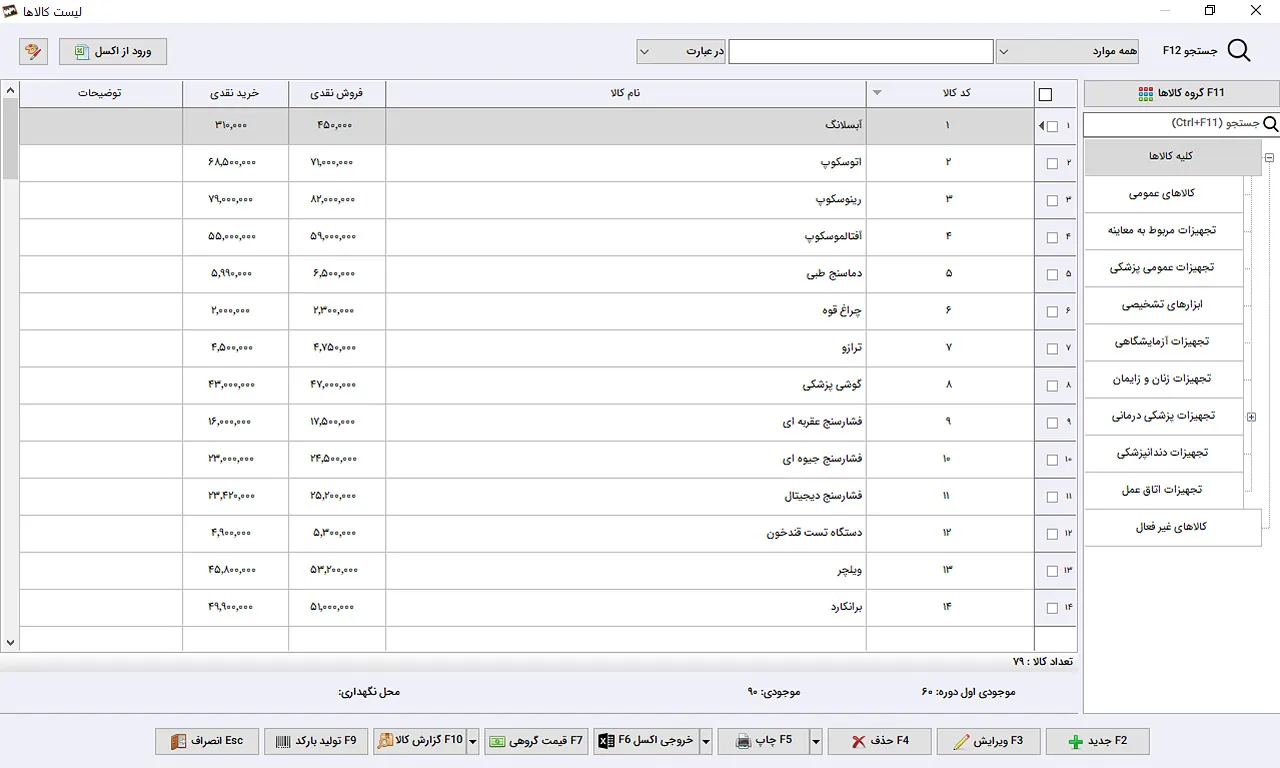Image resolution: width=1280 pixels, height=768 pixels.
Task: Check the box for رینوسکوپ row
Action: pyautogui.click(x=1052, y=201)
